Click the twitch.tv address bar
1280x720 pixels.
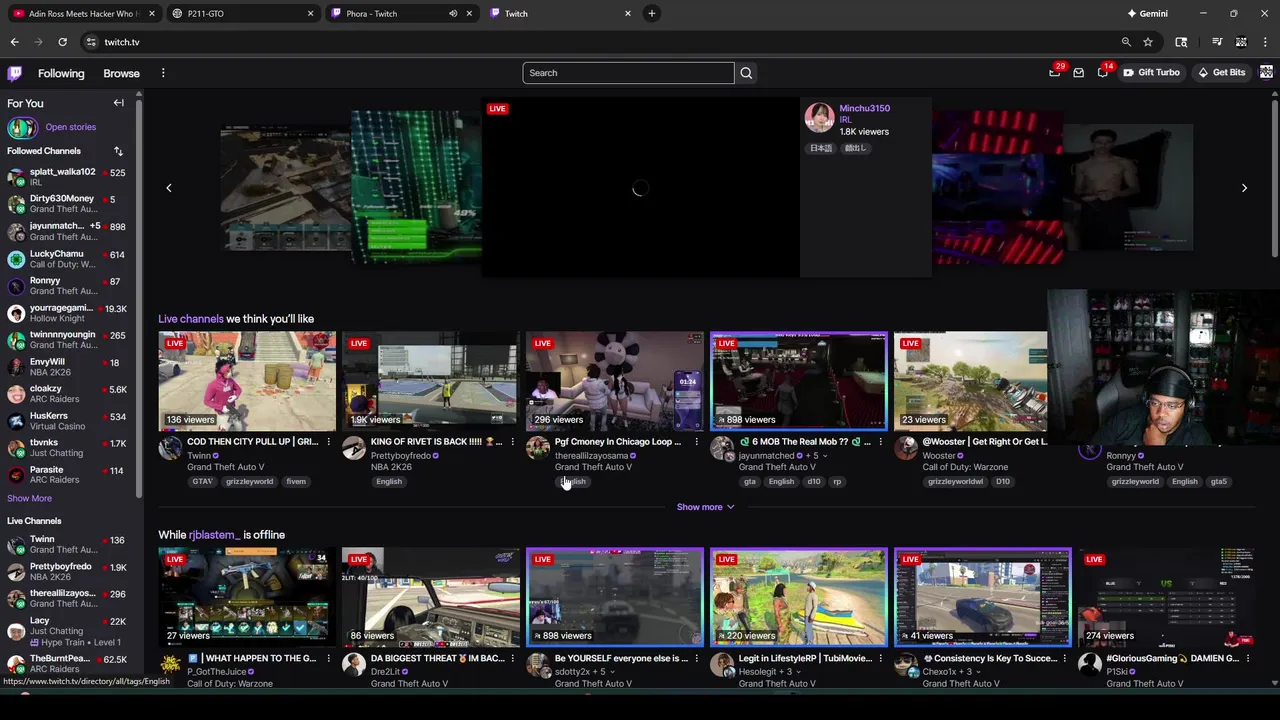[x=600, y=42]
